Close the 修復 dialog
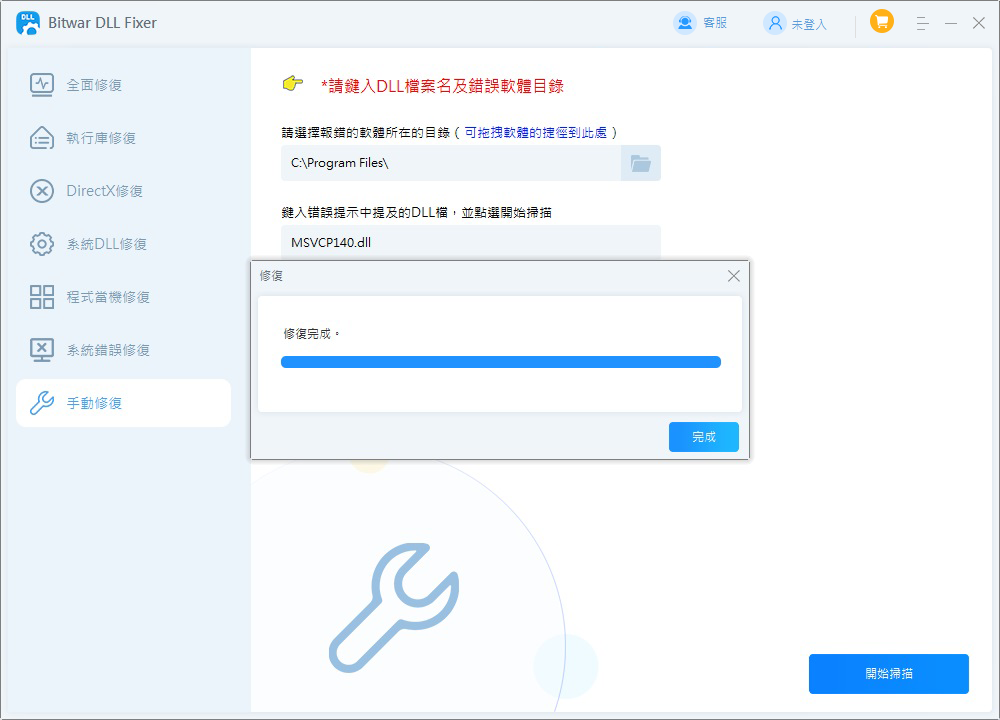 (x=733, y=276)
